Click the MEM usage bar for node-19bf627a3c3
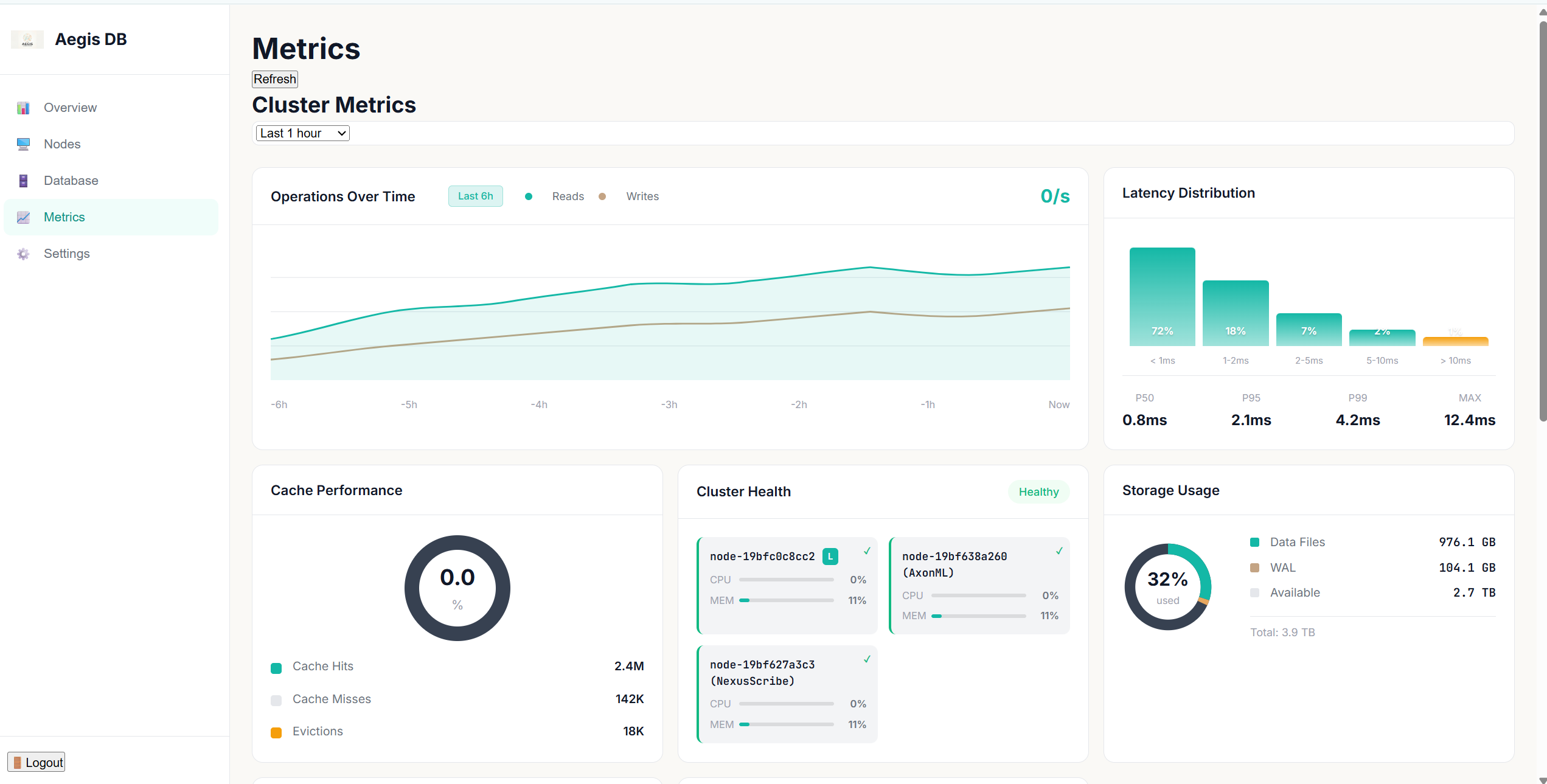Viewport: 1547px width, 784px height. [x=786, y=724]
